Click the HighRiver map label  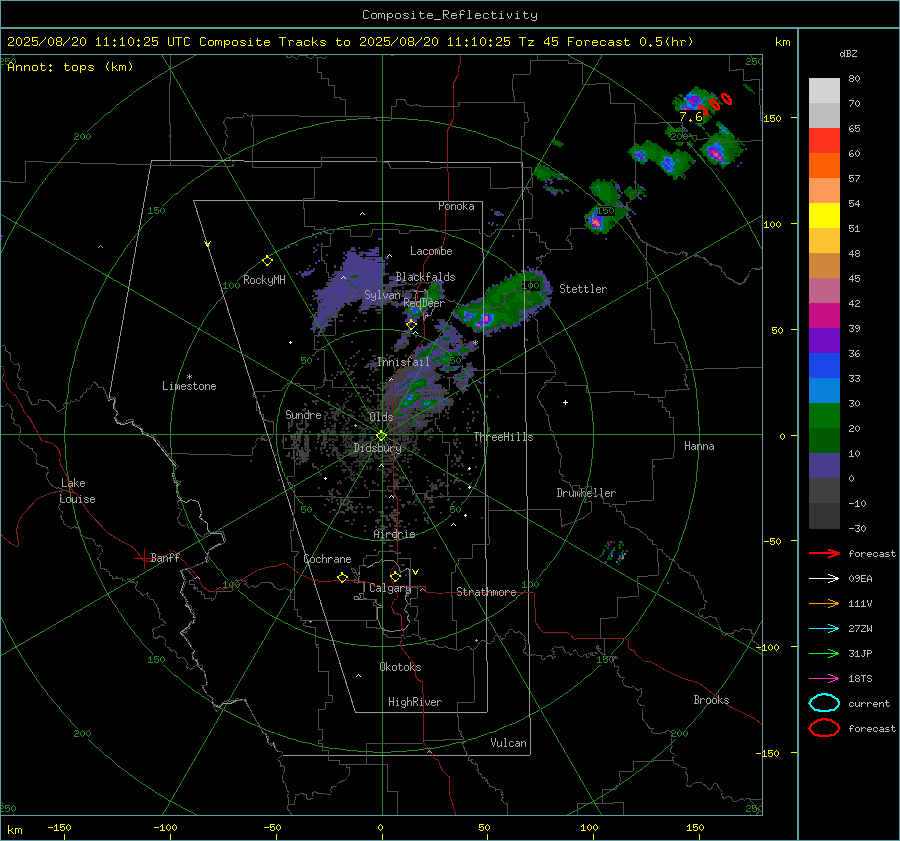[x=415, y=702]
